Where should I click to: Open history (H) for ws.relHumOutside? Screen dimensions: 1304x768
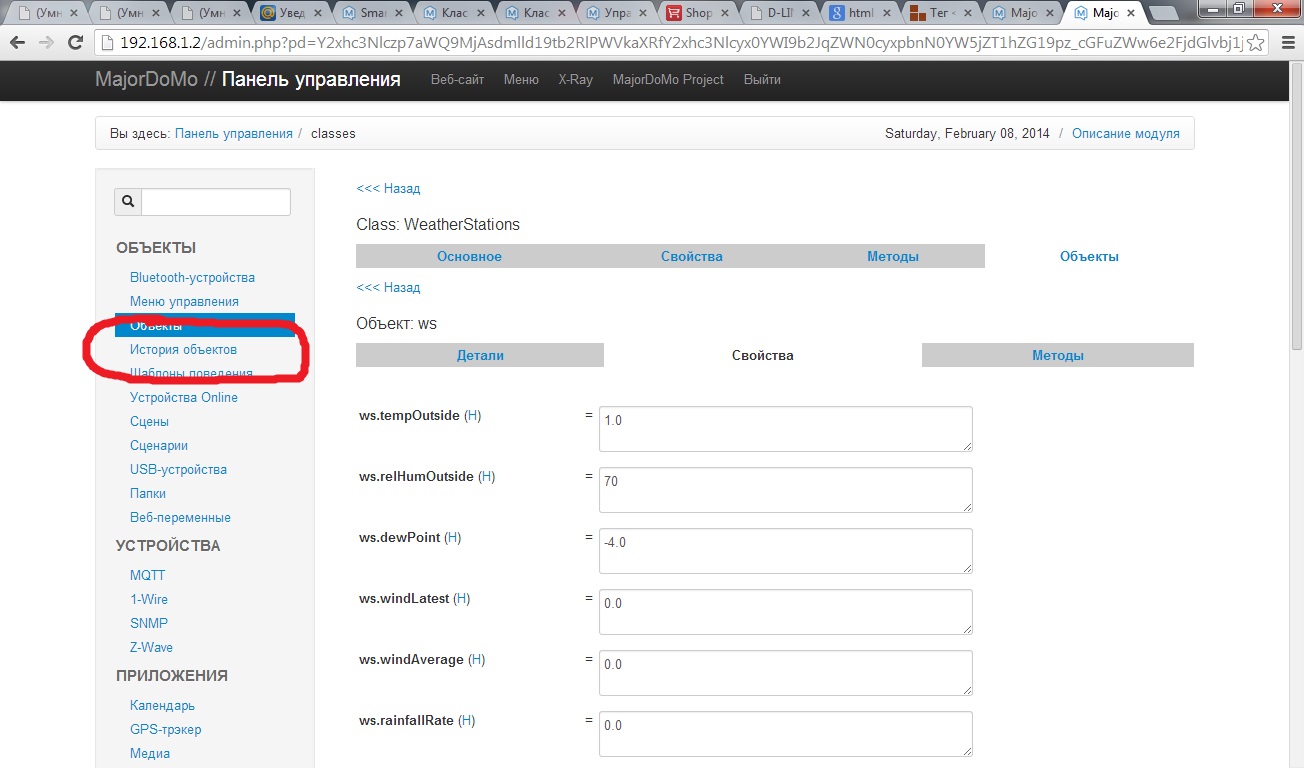click(x=487, y=476)
